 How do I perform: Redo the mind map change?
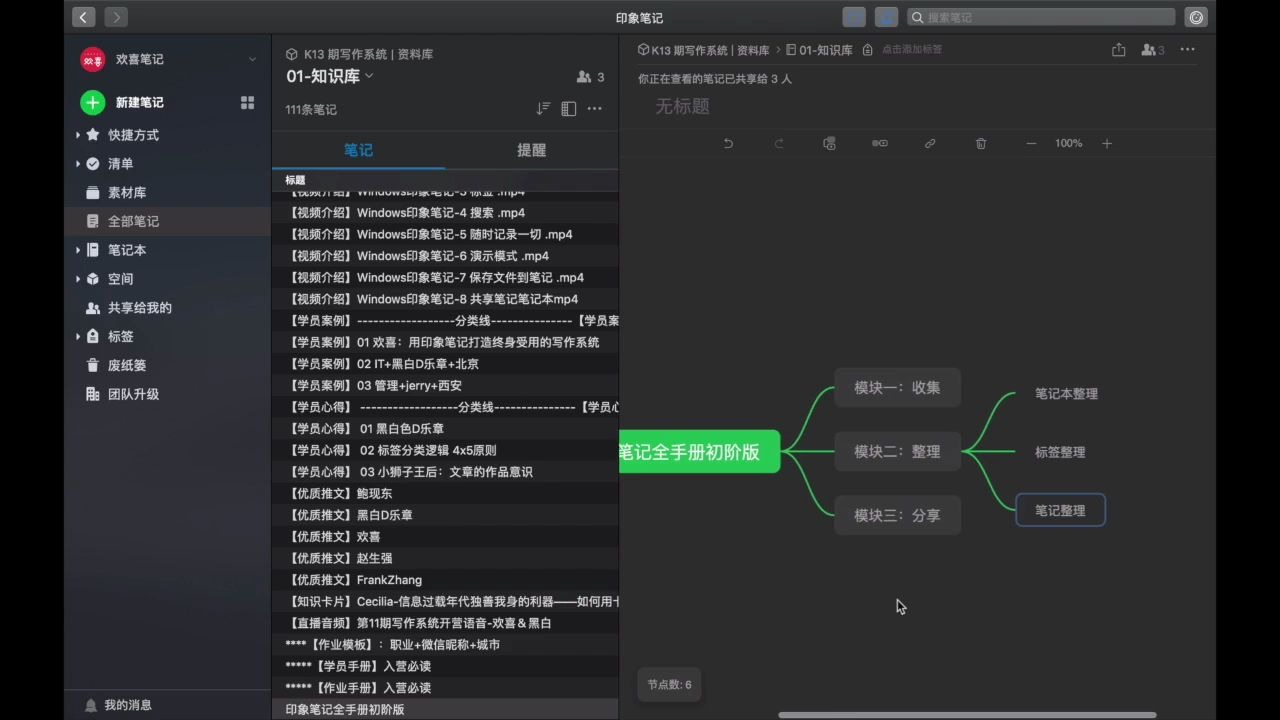point(779,143)
